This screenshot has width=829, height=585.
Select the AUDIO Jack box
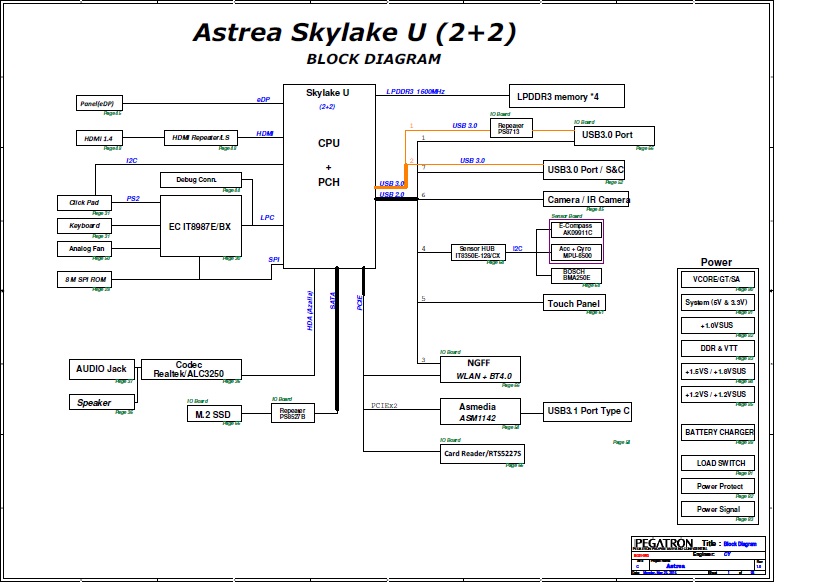pos(101,369)
